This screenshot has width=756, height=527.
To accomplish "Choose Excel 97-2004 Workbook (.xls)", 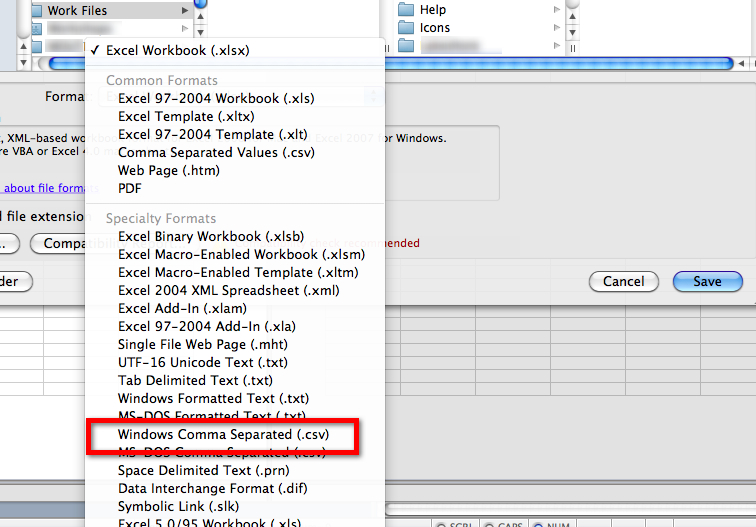I will [216, 98].
